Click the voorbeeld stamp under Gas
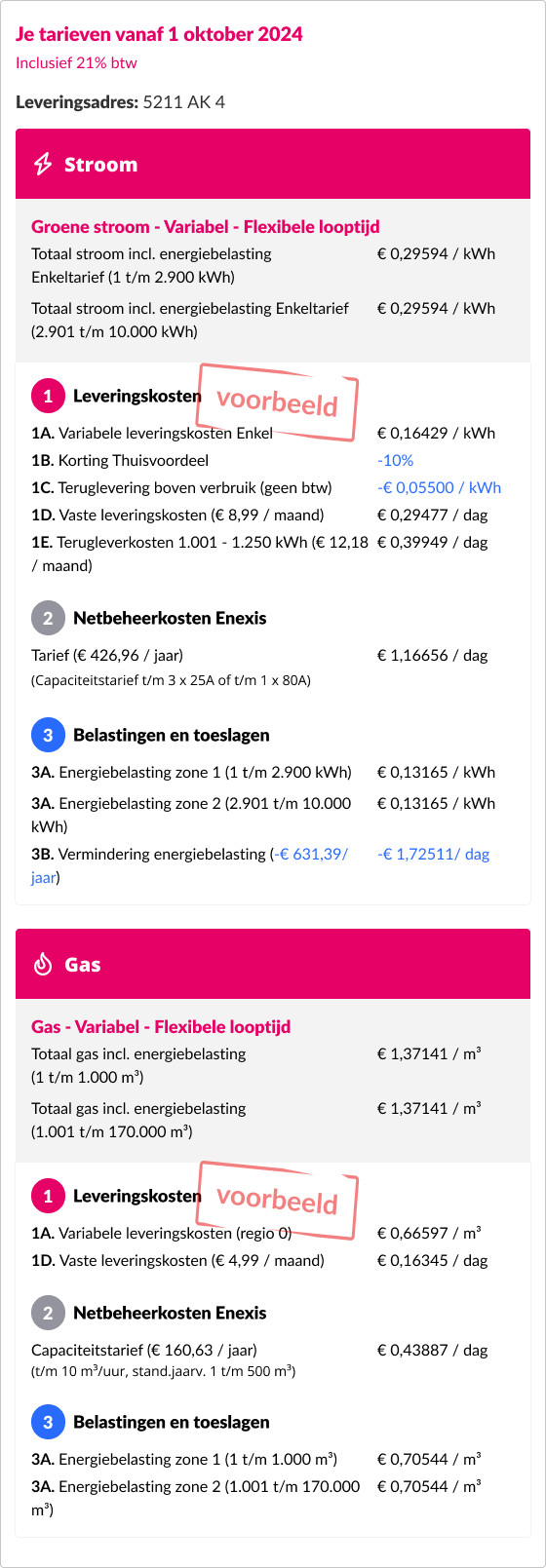Screen dimensions: 546x1568 click(277, 1200)
